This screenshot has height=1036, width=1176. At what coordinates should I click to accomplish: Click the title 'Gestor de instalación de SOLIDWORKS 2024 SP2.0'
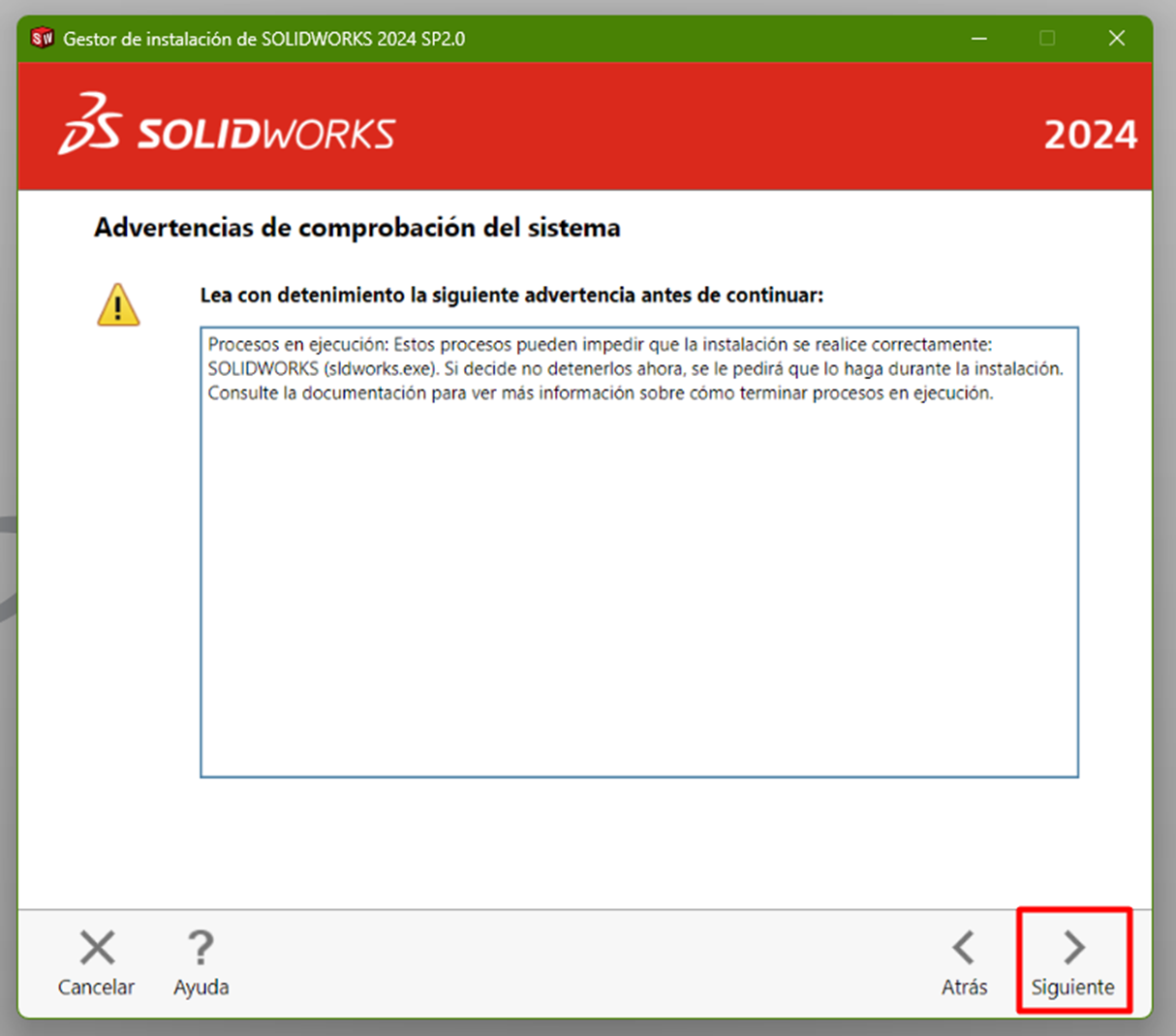(x=263, y=39)
